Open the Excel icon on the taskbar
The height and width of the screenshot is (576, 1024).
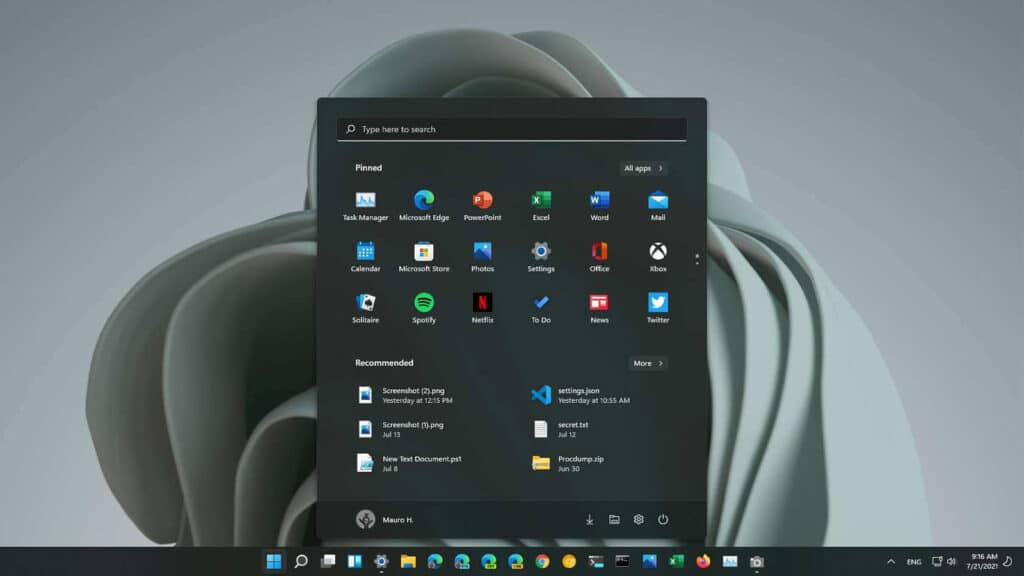(676, 561)
